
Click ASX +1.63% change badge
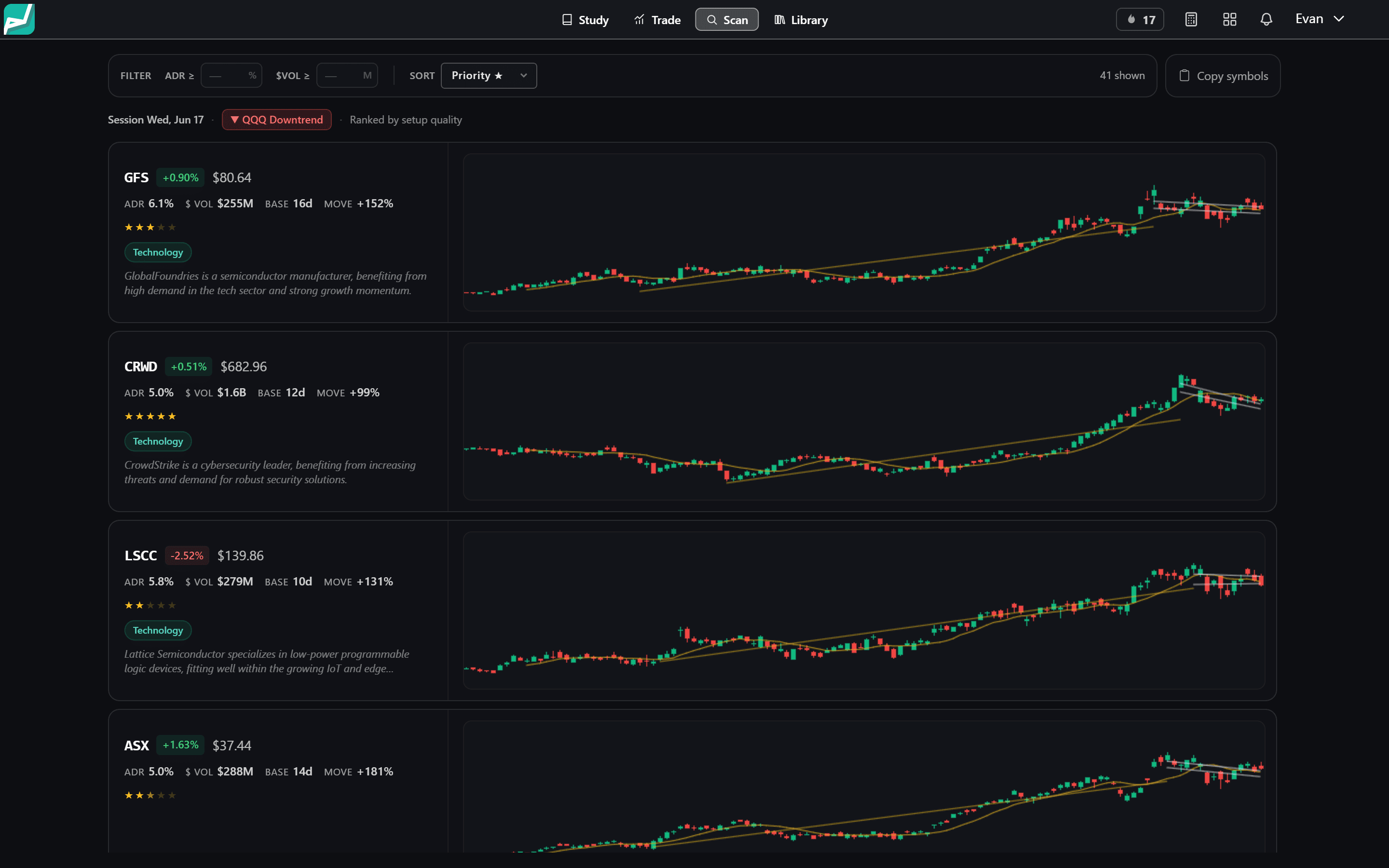(x=180, y=745)
